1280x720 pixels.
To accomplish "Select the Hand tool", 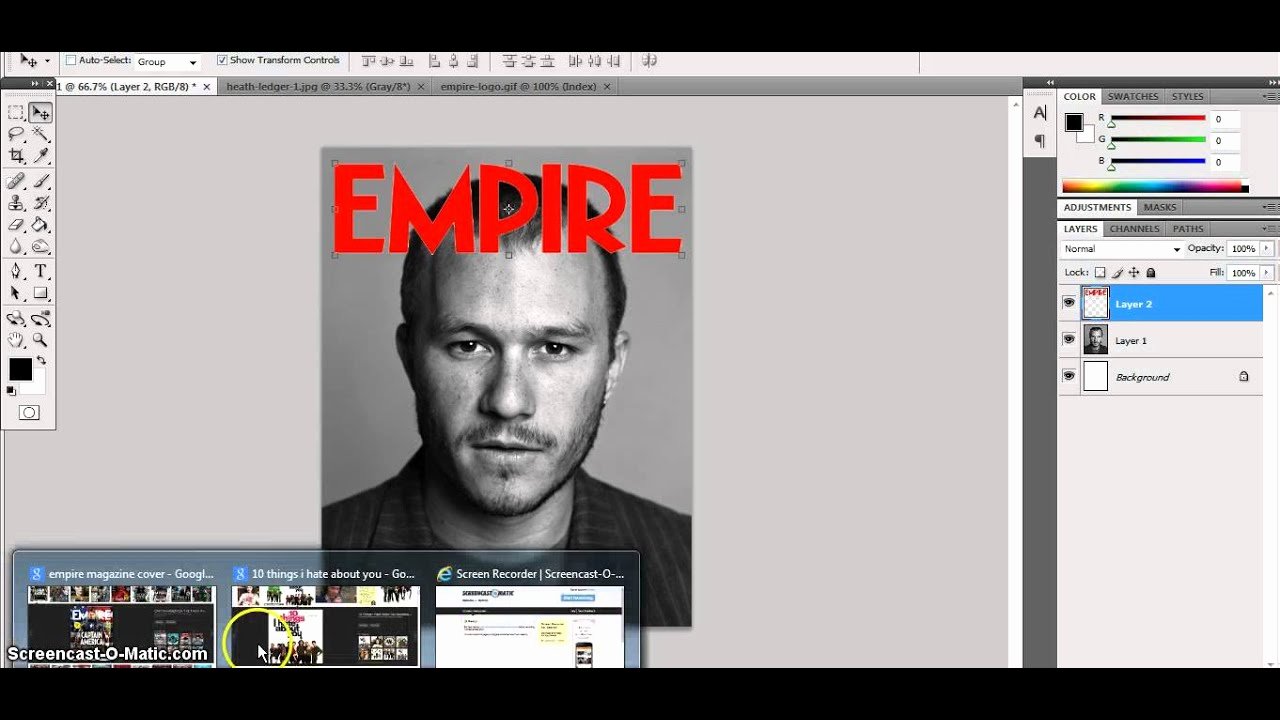I will (16, 340).
